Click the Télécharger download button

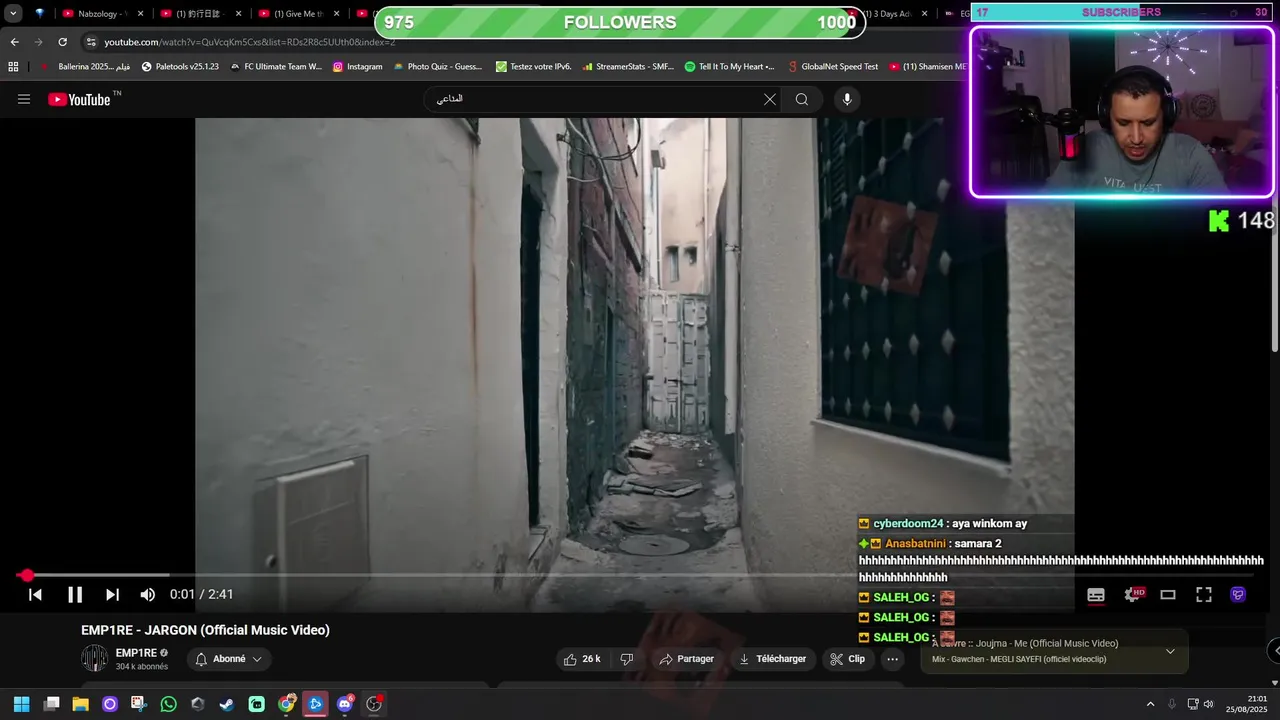pyautogui.click(x=772, y=659)
